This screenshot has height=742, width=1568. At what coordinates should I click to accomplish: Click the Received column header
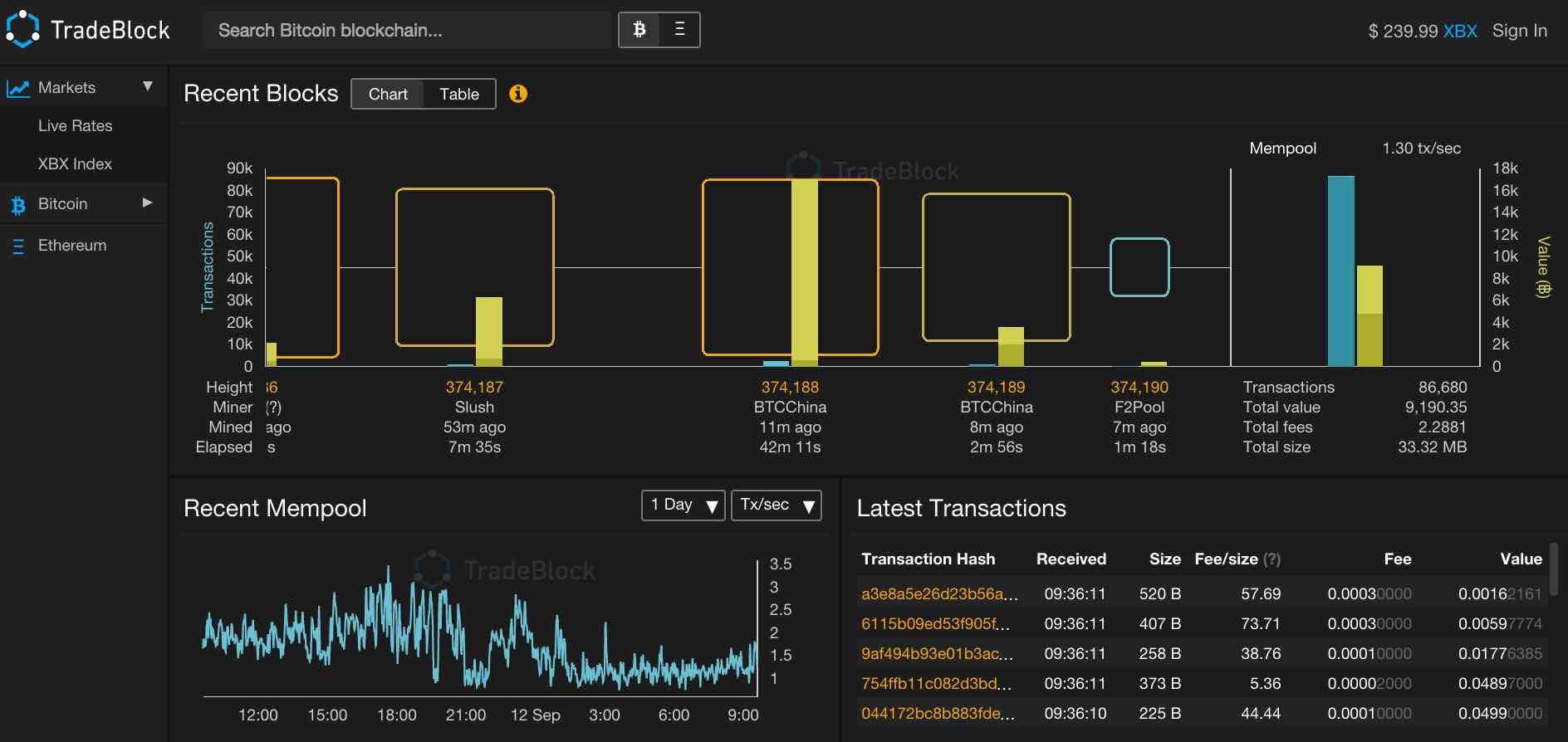pyautogui.click(x=1071, y=559)
